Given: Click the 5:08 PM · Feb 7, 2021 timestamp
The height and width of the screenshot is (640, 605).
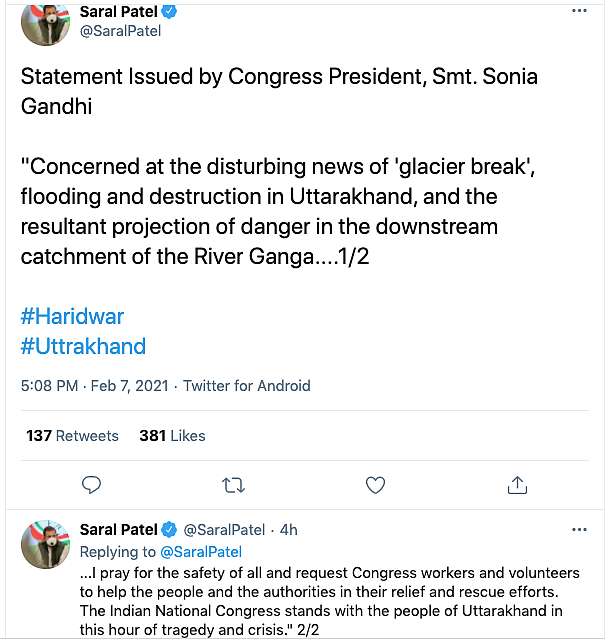Looking at the screenshot, I should [x=95, y=386].
